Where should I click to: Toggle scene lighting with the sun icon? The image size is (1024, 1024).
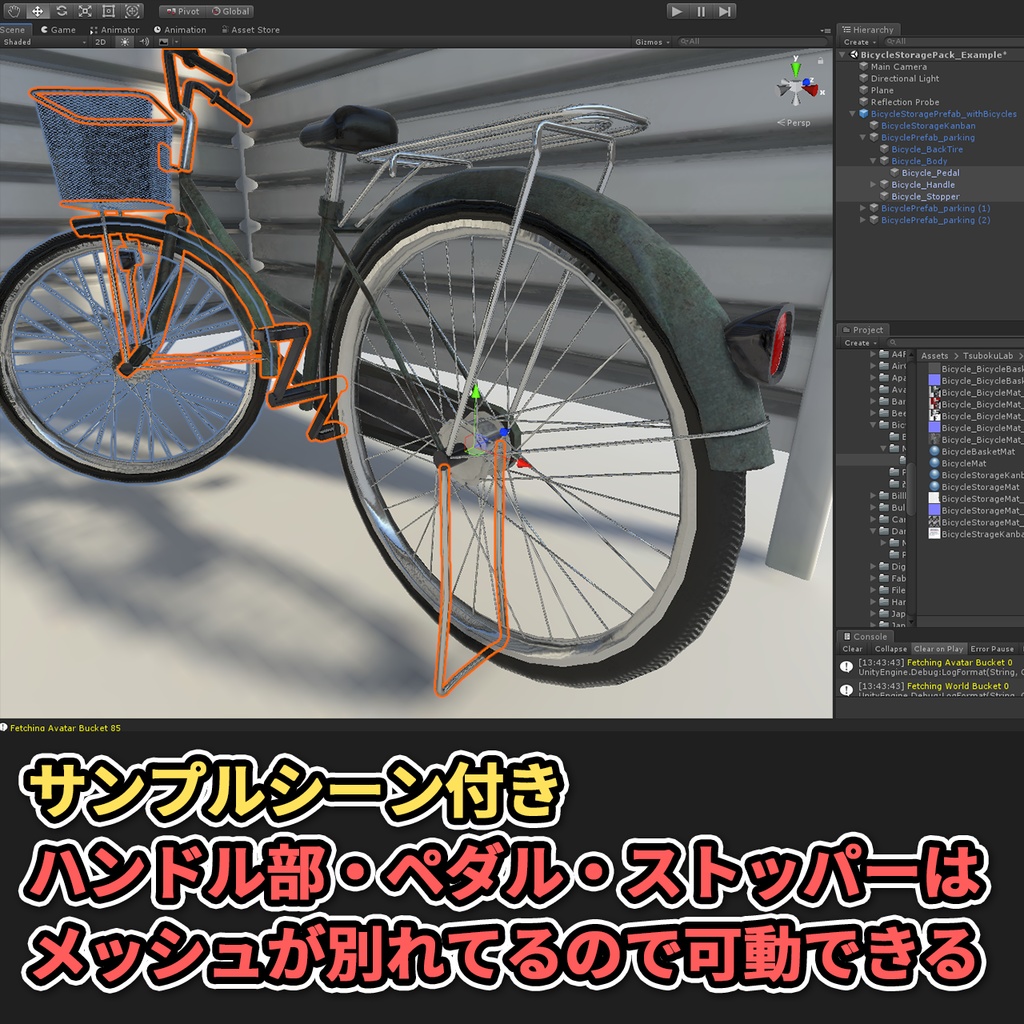click(x=126, y=43)
